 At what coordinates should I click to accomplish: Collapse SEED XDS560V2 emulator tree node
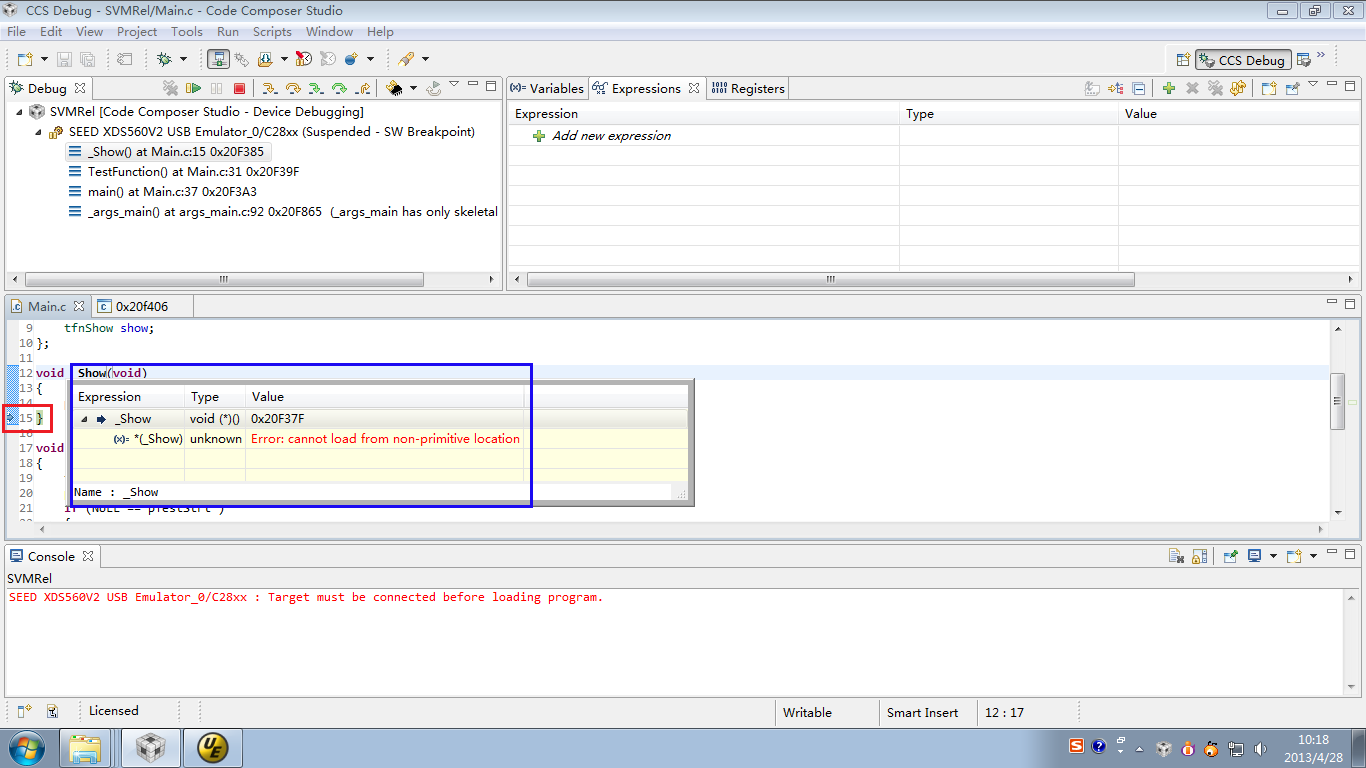(39, 132)
